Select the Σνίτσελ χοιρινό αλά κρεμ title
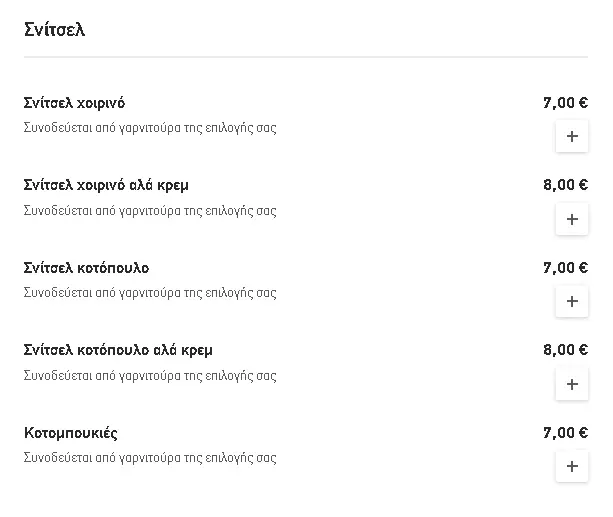Image resolution: width=613 pixels, height=517 pixels. (106, 185)
